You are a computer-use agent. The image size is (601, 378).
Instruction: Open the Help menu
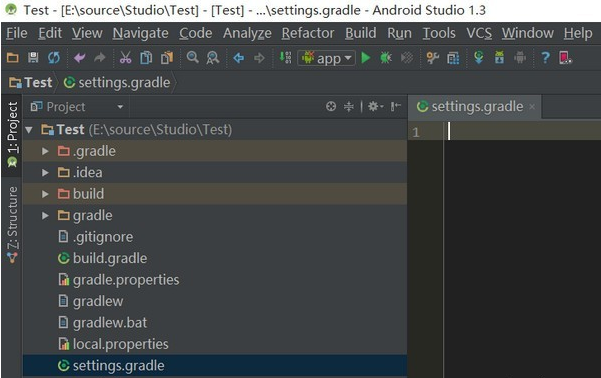coord(578,33)
